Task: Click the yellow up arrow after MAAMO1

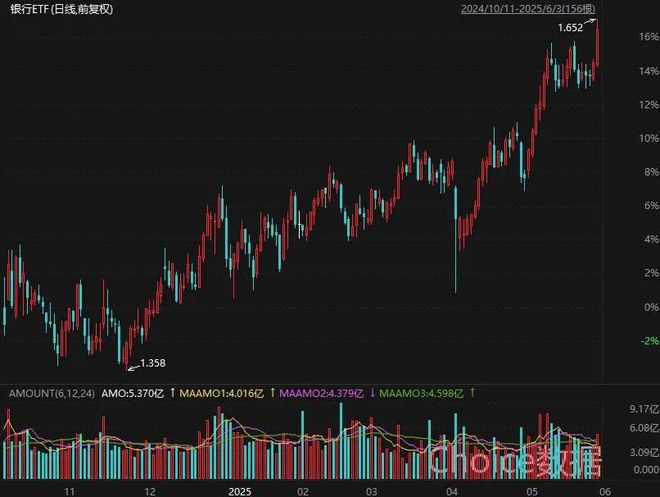Action: pyautogui.click(x=272, y=393)
